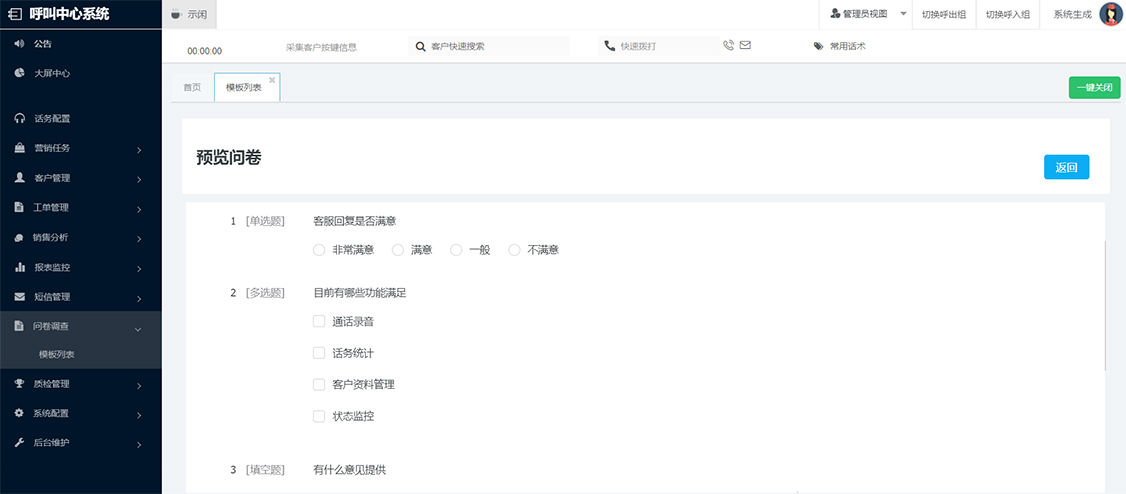
Task: Expand the 销售分析 chevron
Action: (x=139, y=239)
